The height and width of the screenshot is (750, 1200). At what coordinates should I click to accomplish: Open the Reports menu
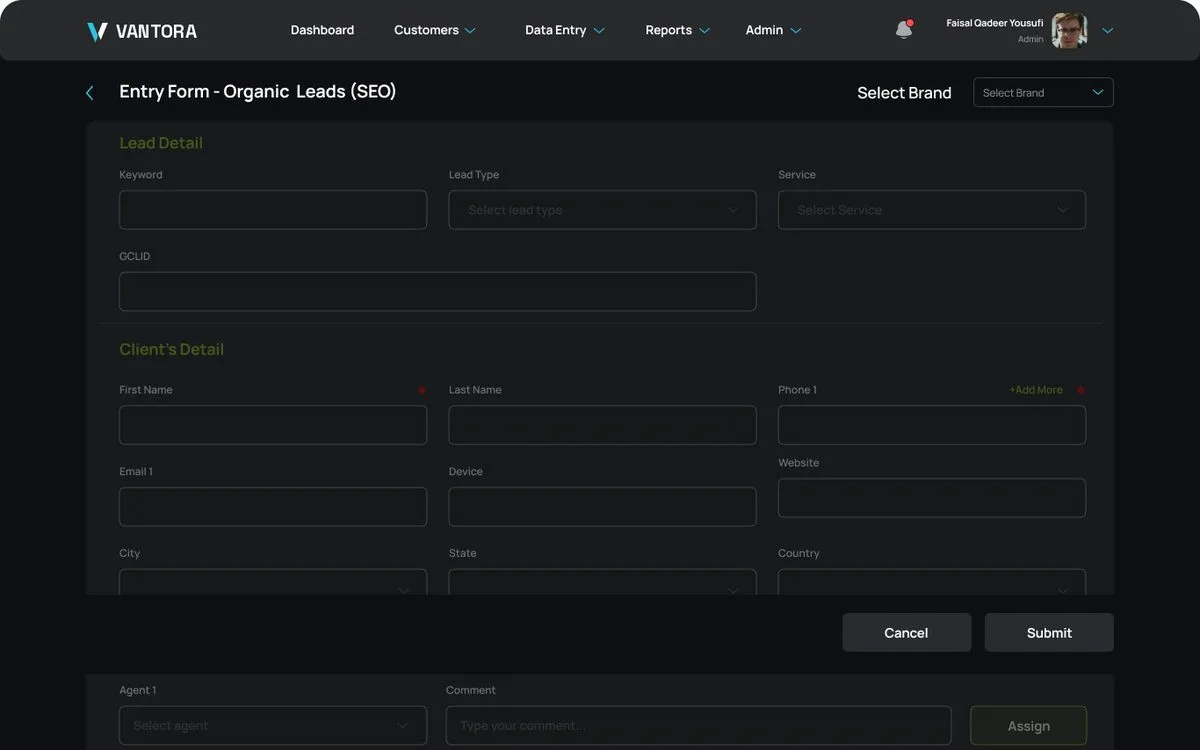coord(677,30)
